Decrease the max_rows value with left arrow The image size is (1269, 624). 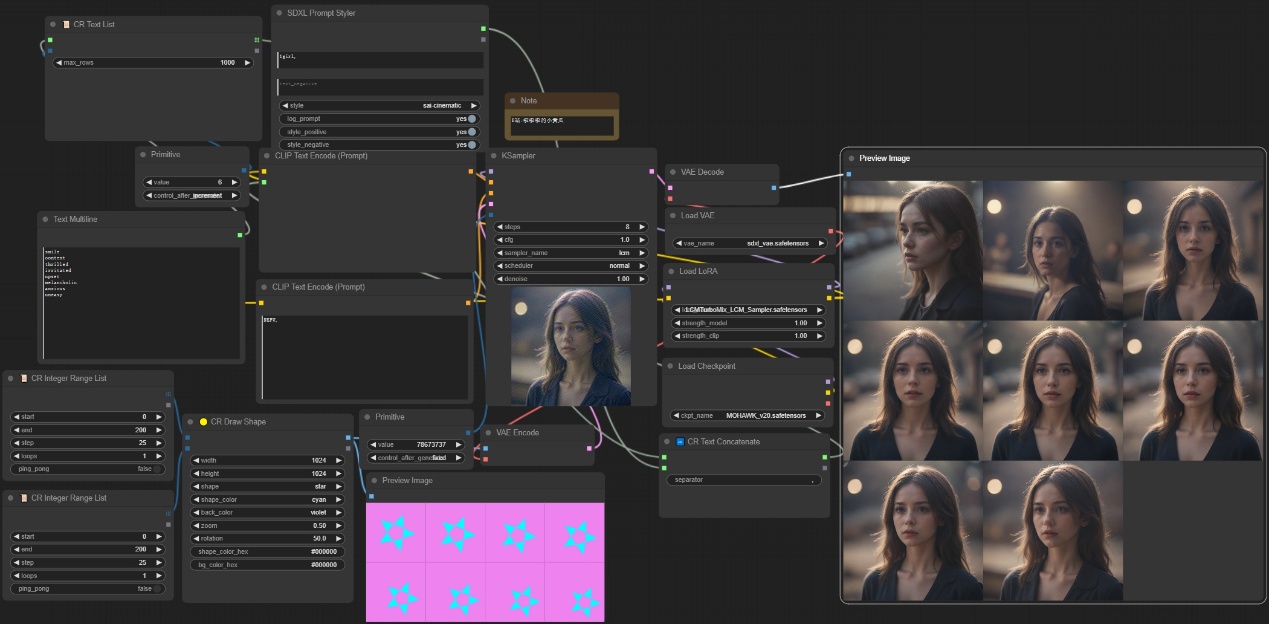click(59, 62)
